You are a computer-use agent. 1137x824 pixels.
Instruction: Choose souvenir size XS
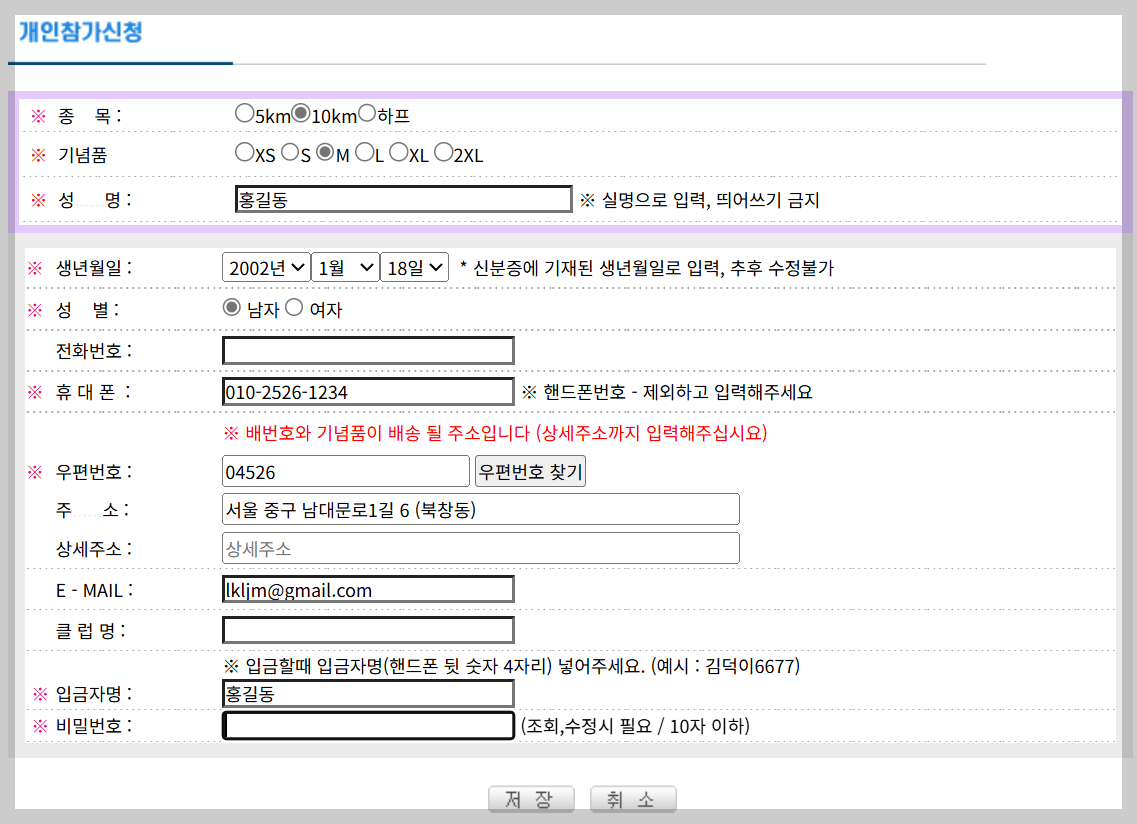pos(244,152)
